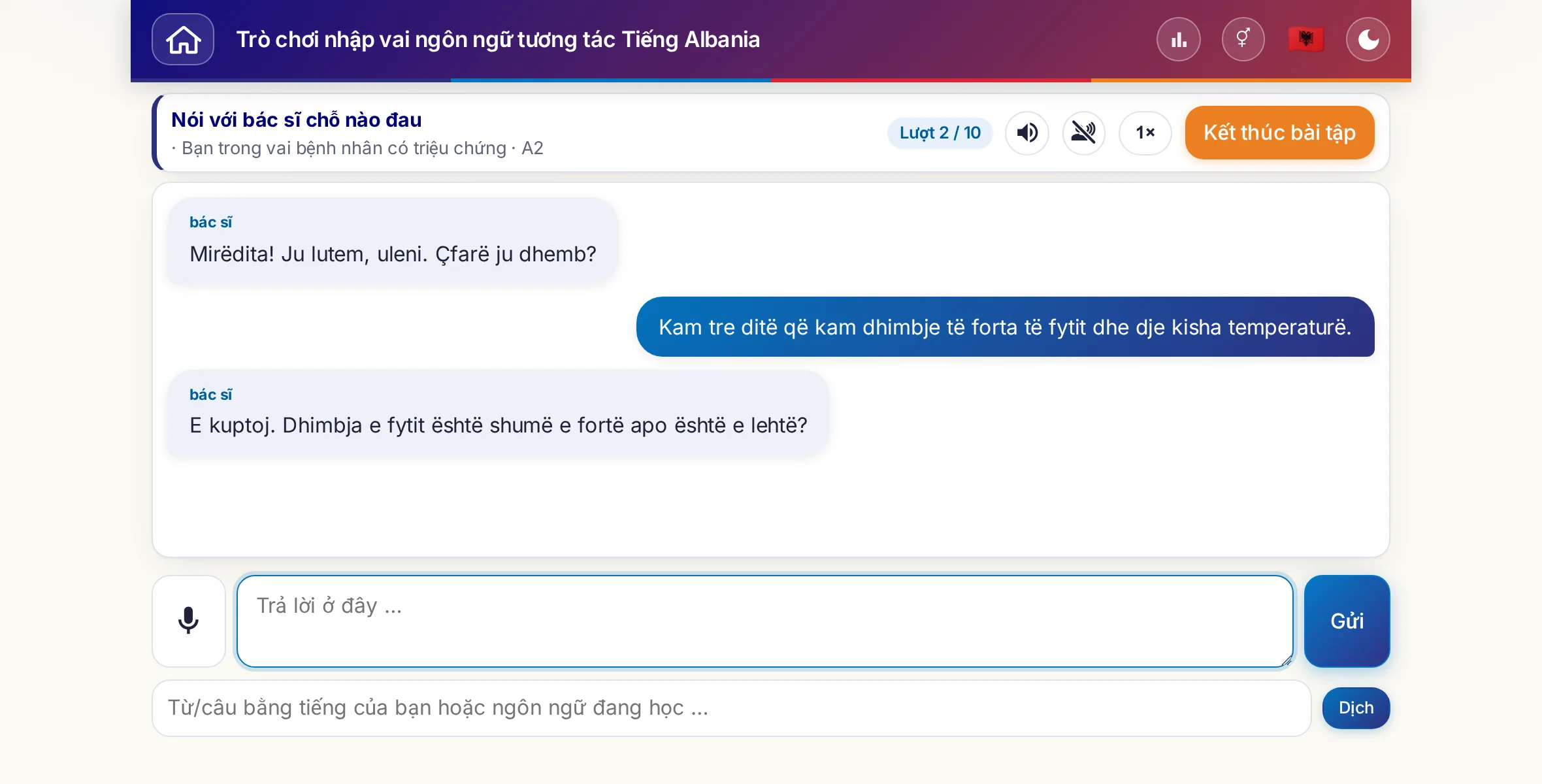
Task: Click 'Kết thúc bài tập' button
Action: (x=1279, y=133)
